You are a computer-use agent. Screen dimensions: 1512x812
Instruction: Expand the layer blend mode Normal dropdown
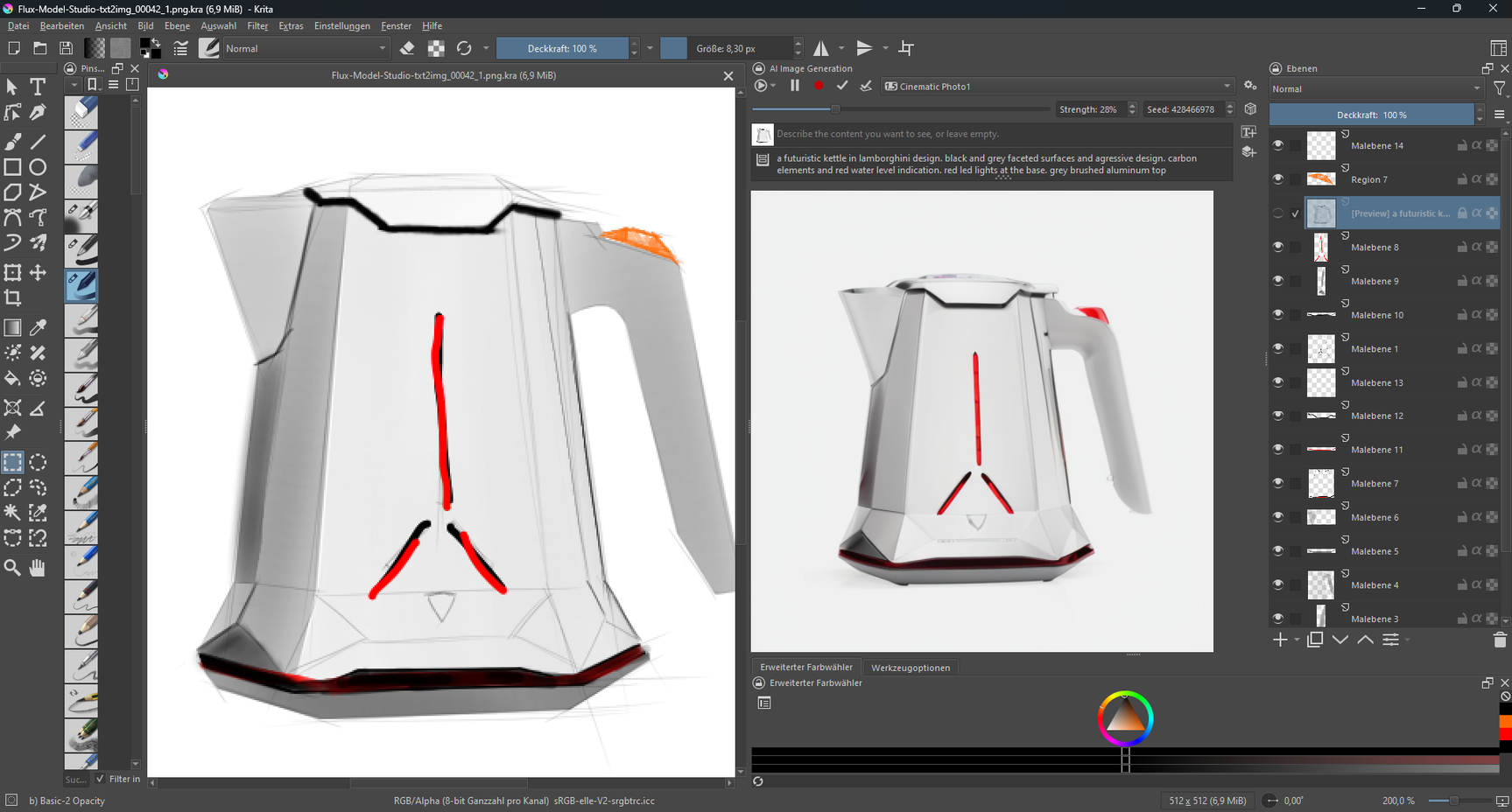1375,89
